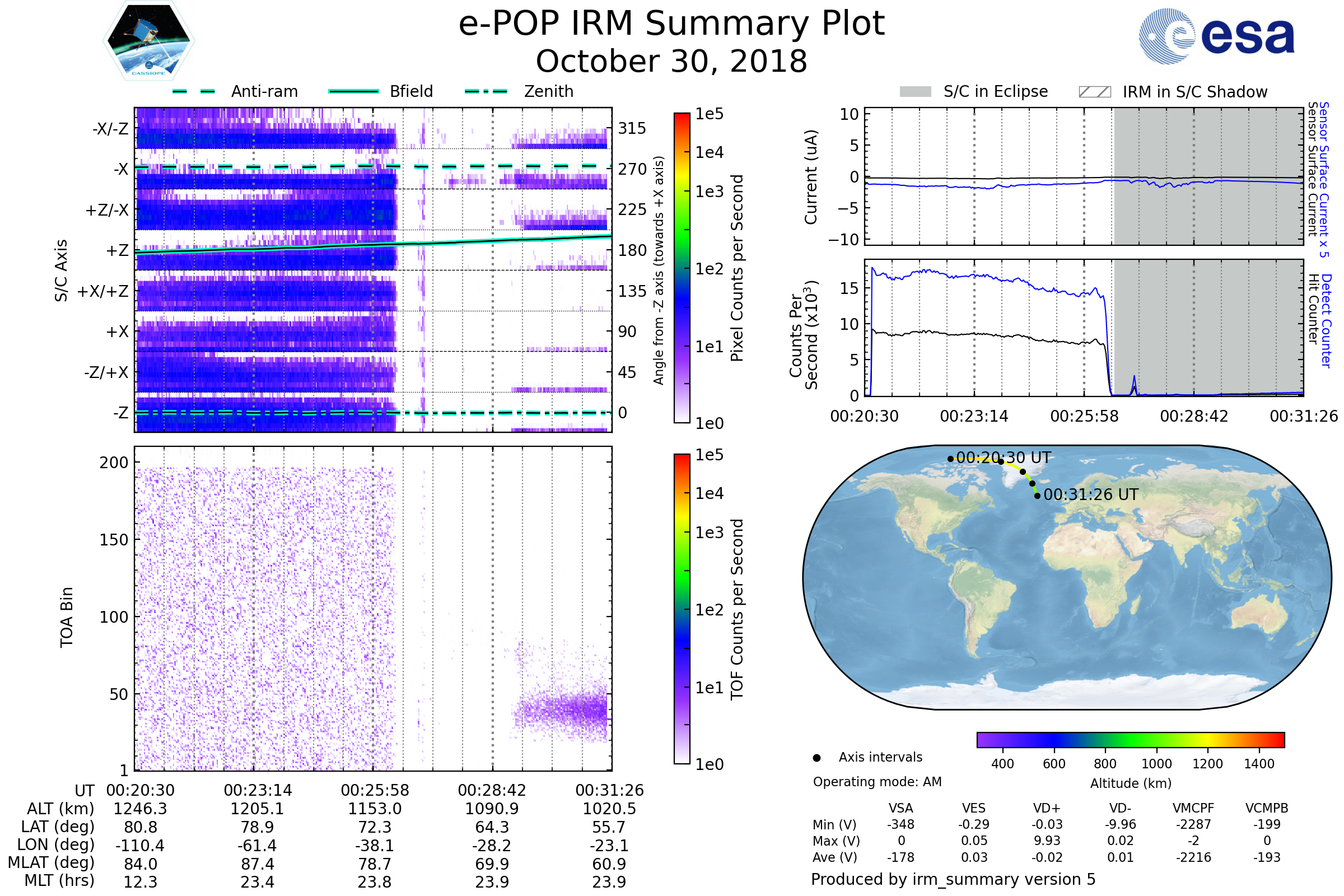The image size is (1344, 896).
Task: Click the CASSIOPE satellite mission logo
Action: pyautogui.click(x=148, y=41)
